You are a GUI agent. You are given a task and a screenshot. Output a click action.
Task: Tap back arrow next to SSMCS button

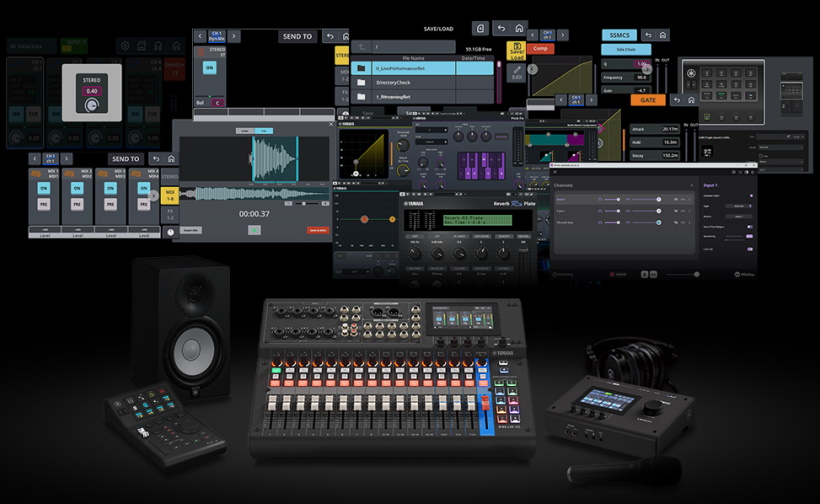click(x=648, y=35)
